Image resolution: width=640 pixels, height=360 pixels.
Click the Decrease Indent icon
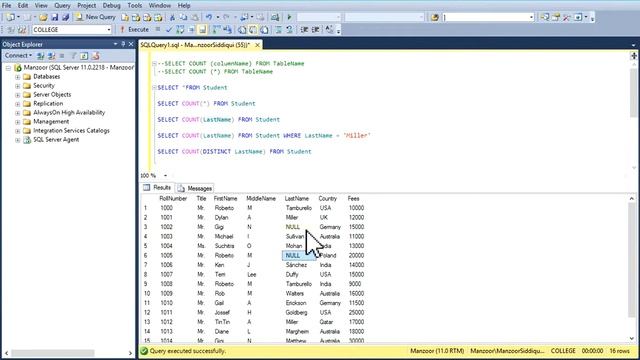(x=304, y=29)
